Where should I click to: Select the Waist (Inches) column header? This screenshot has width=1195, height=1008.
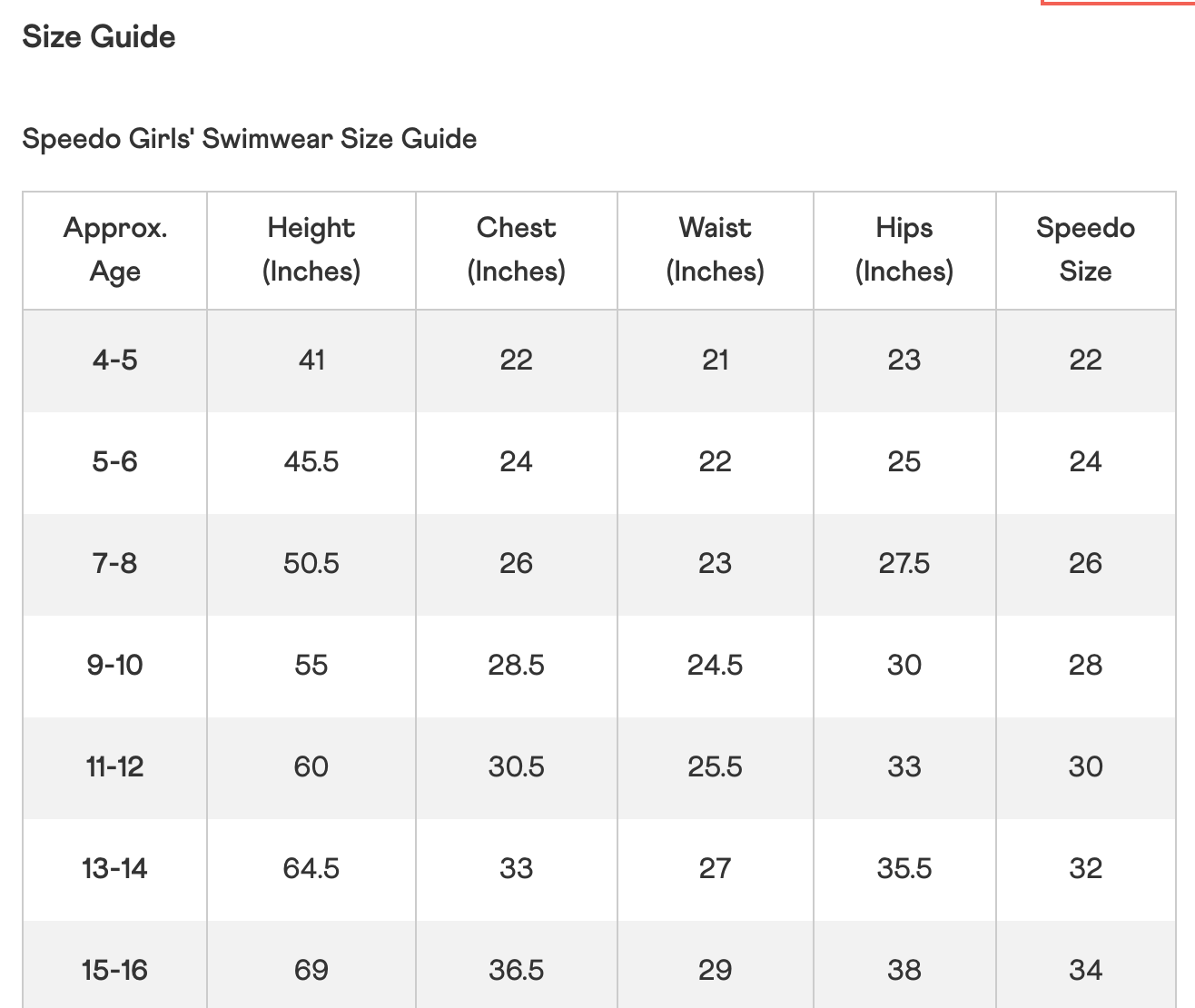click(716, 250)
